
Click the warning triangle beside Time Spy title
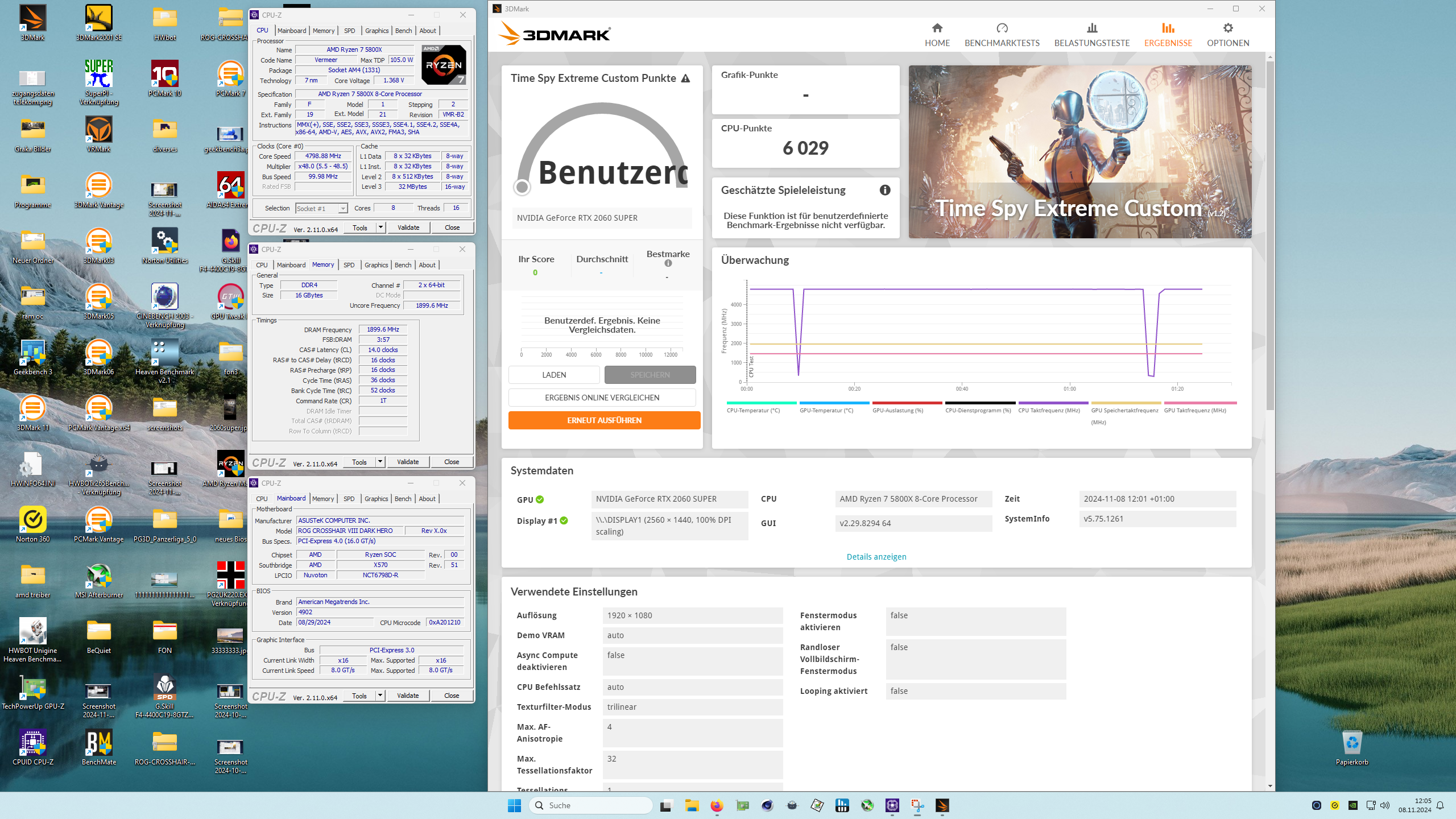pos(685,78)
